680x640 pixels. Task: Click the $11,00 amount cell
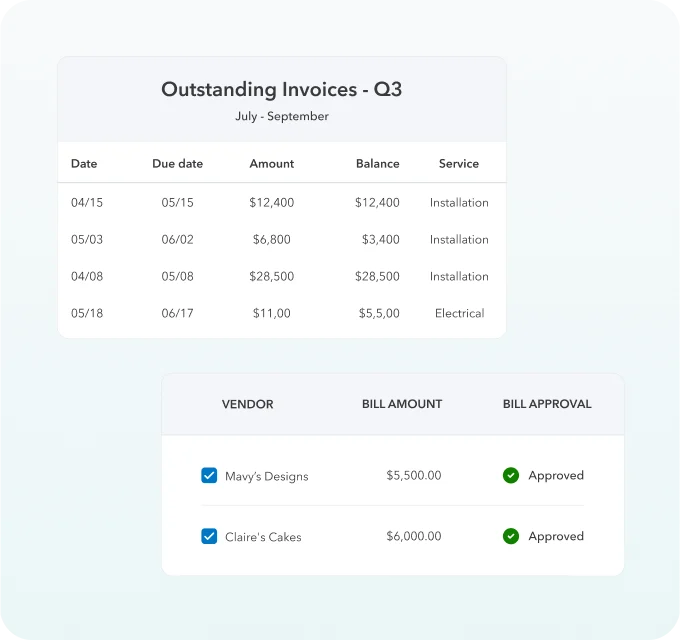271,313
